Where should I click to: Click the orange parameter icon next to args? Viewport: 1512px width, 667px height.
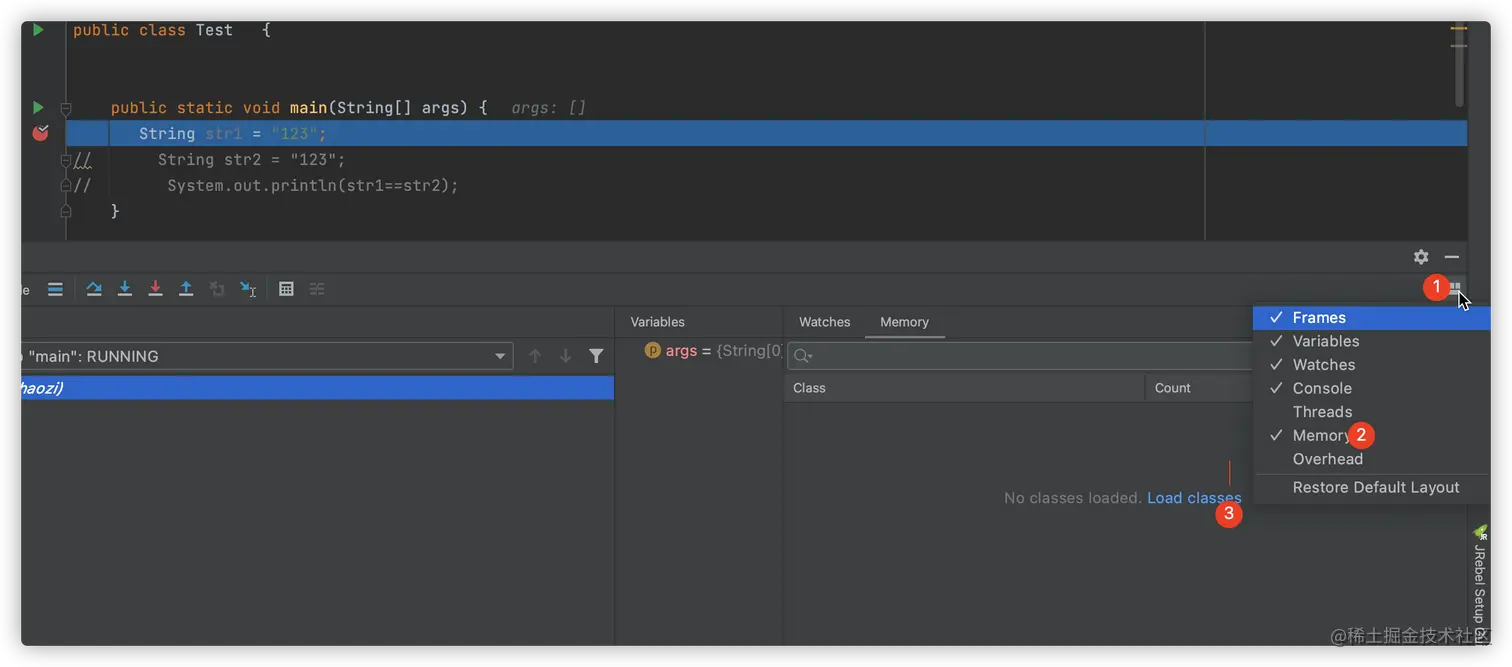coord(653,350)
